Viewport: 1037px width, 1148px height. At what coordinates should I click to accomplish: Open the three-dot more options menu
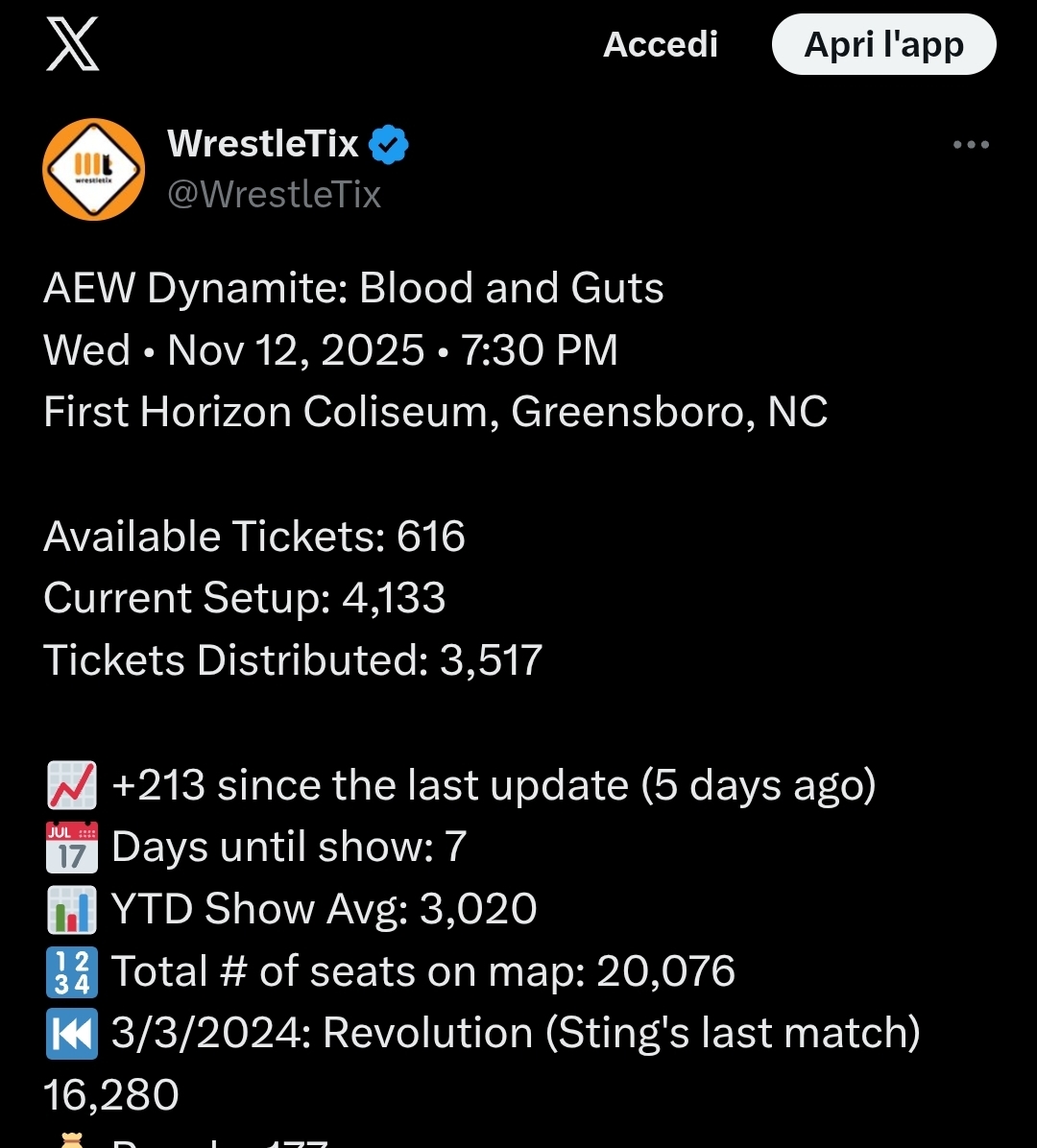(971, 145)
